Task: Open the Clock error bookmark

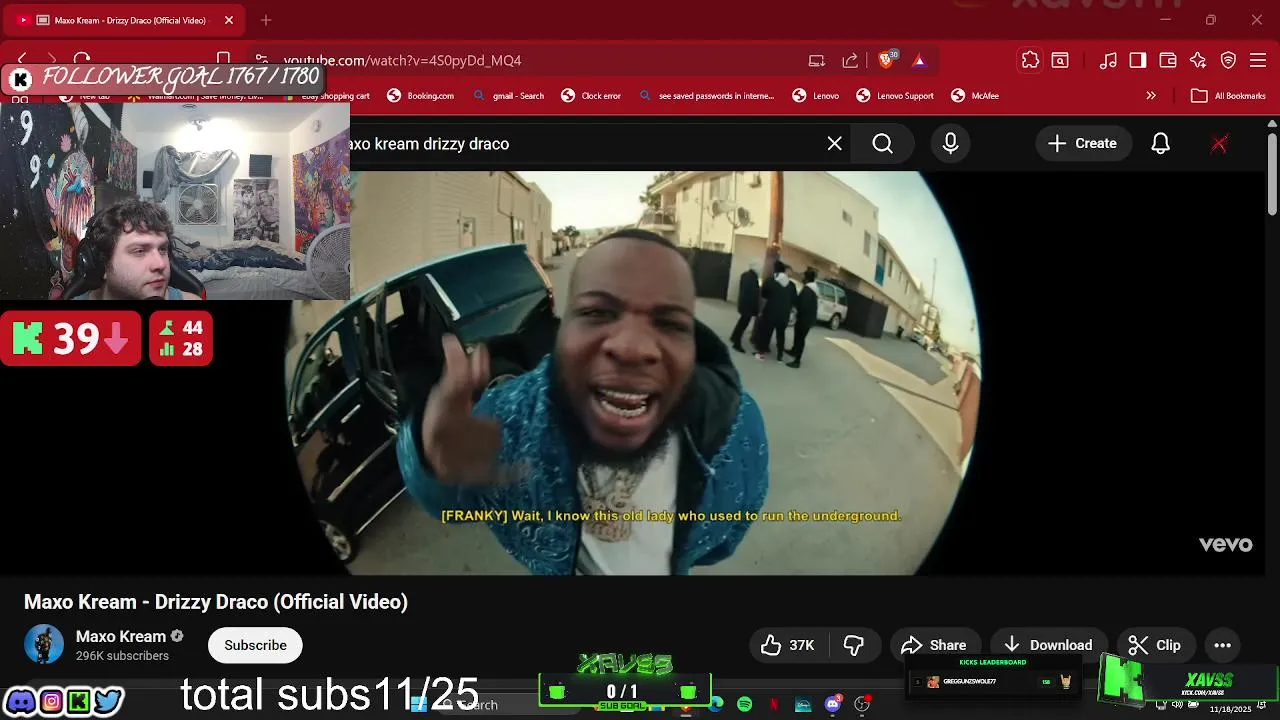Action: point(591,96)
